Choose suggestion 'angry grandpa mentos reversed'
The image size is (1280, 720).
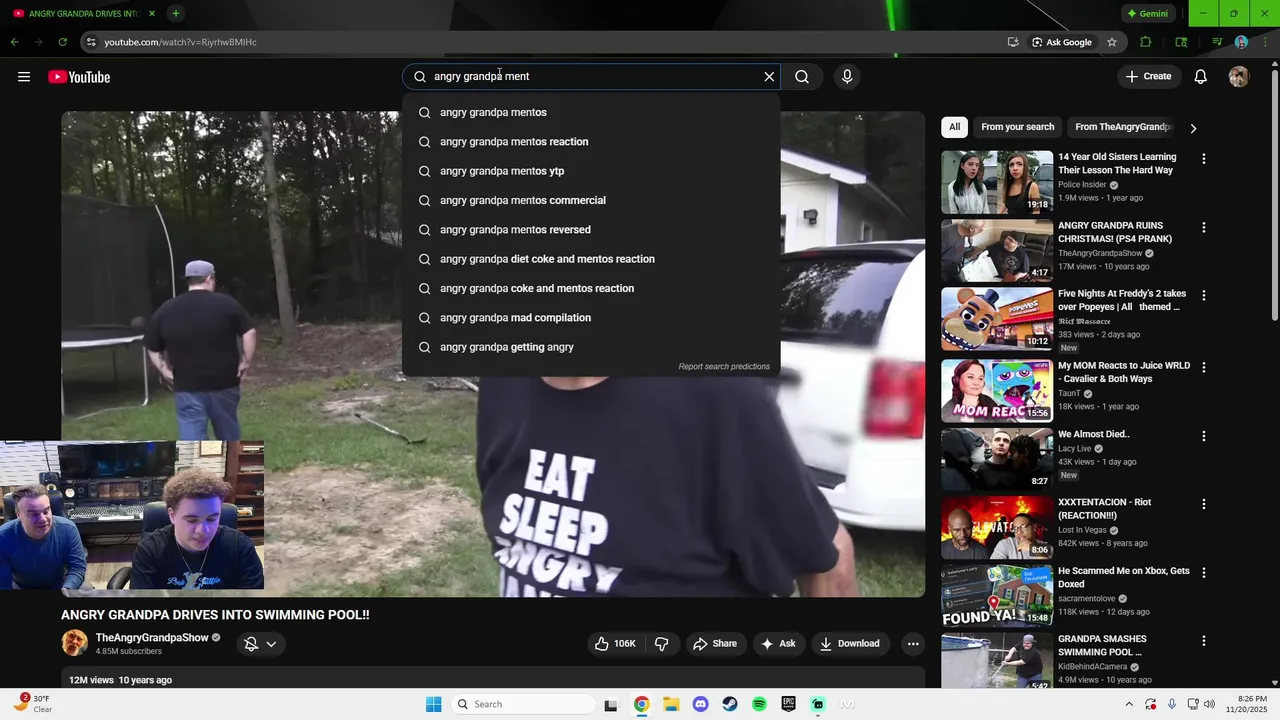point(591,230)
